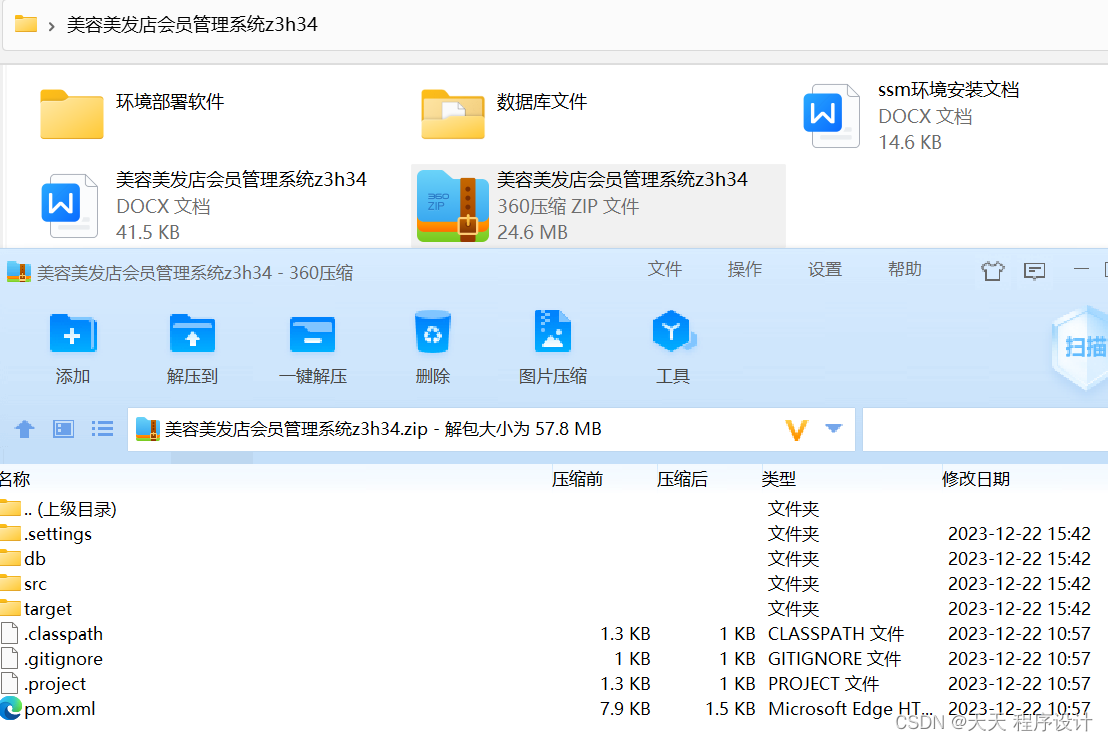Select the 41.5 KB DOCX document
This screenshot has width=1108, height=741.
point(204,206)
